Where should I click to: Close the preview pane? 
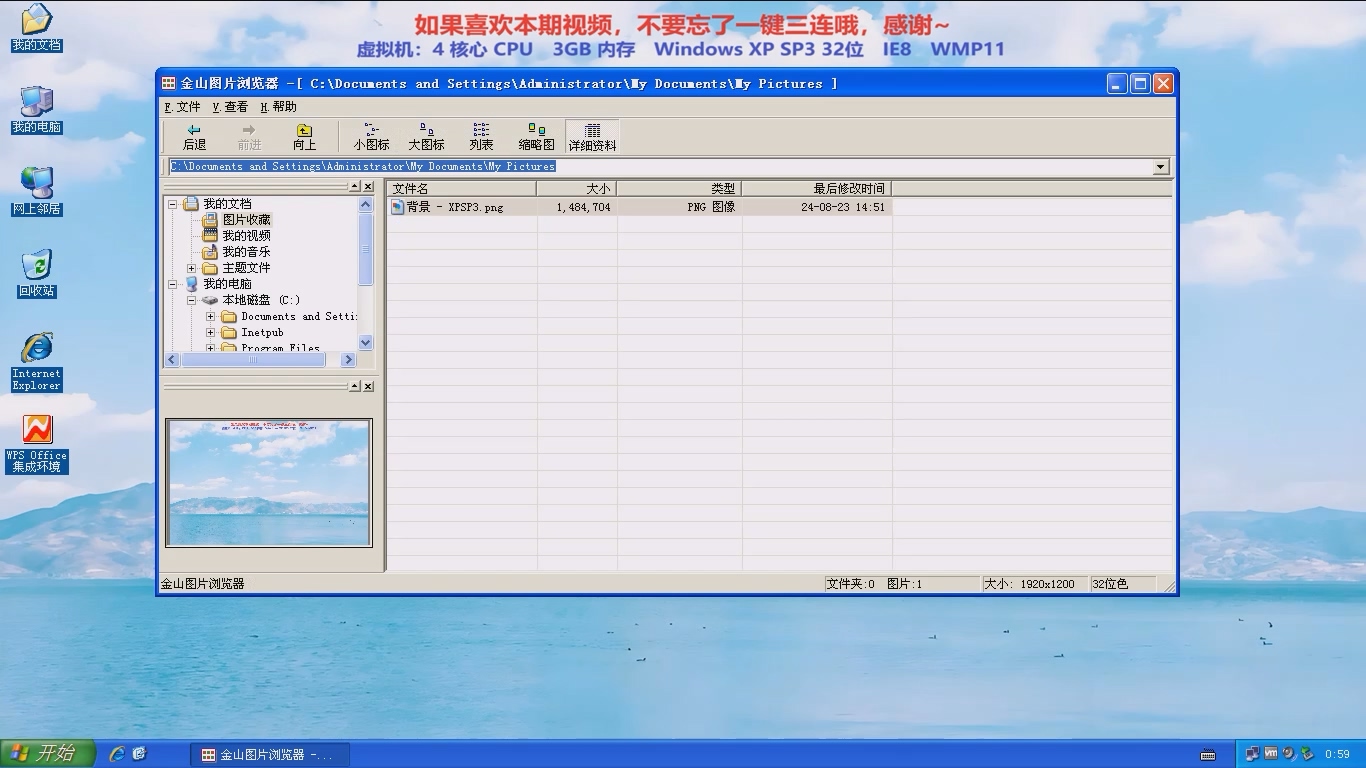click(368, 386)
